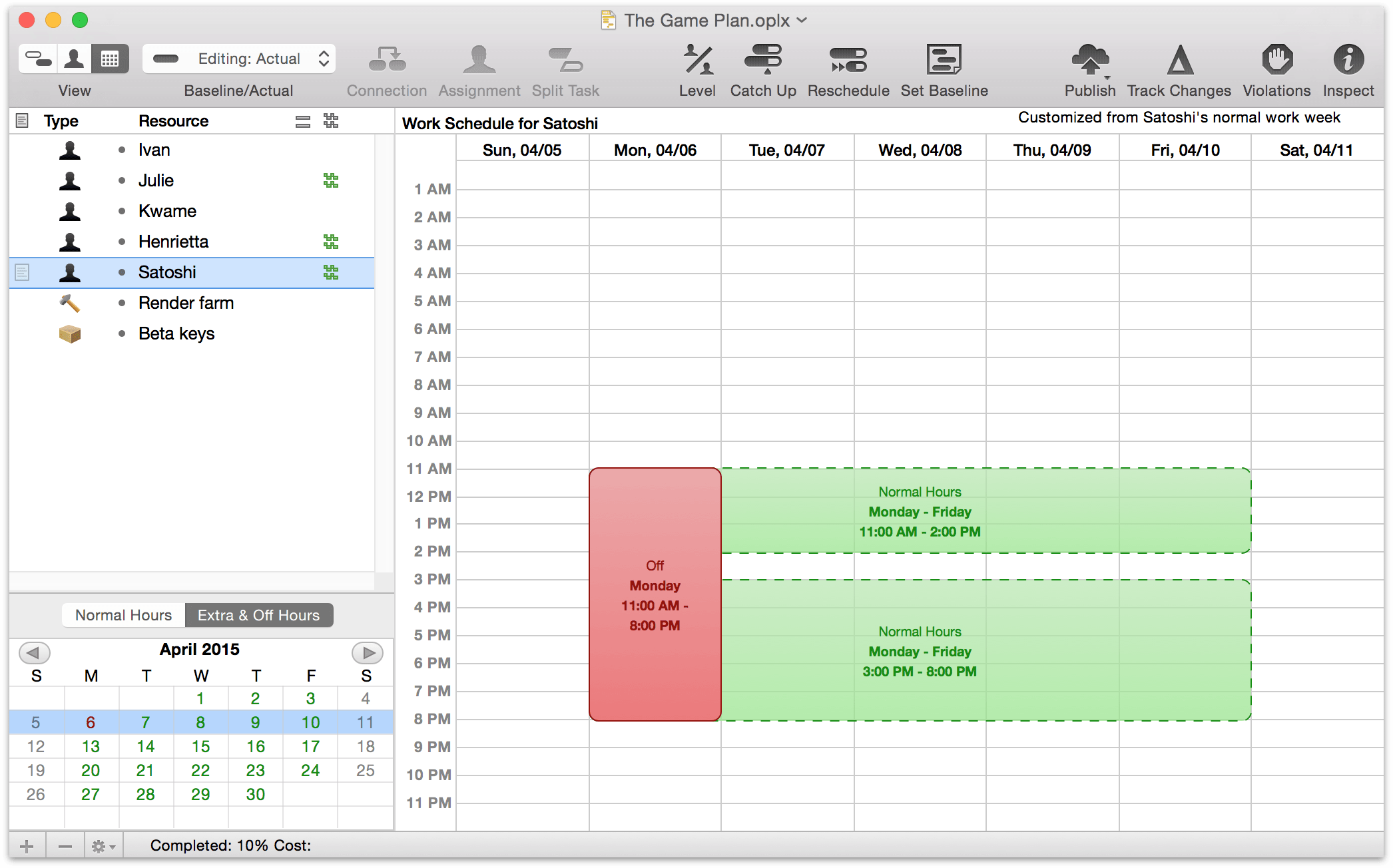1393x868 pixels.
Task: Select April 1 in mini calendar
Action: tap(200, 698)
